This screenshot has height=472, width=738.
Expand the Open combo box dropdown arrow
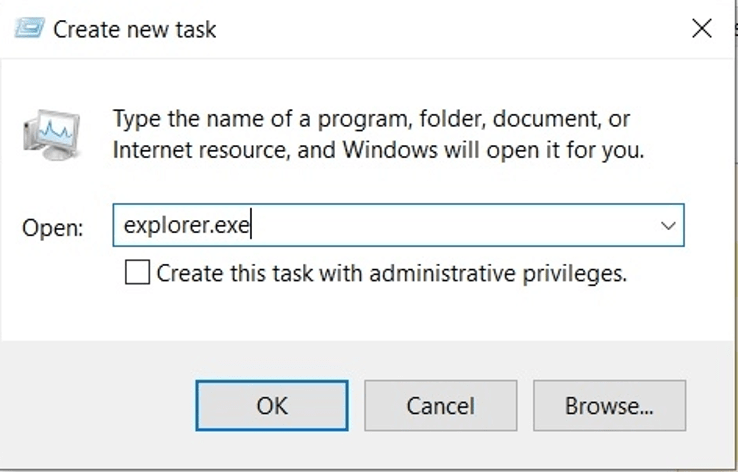pyautogui.click(x=668, y=226)
